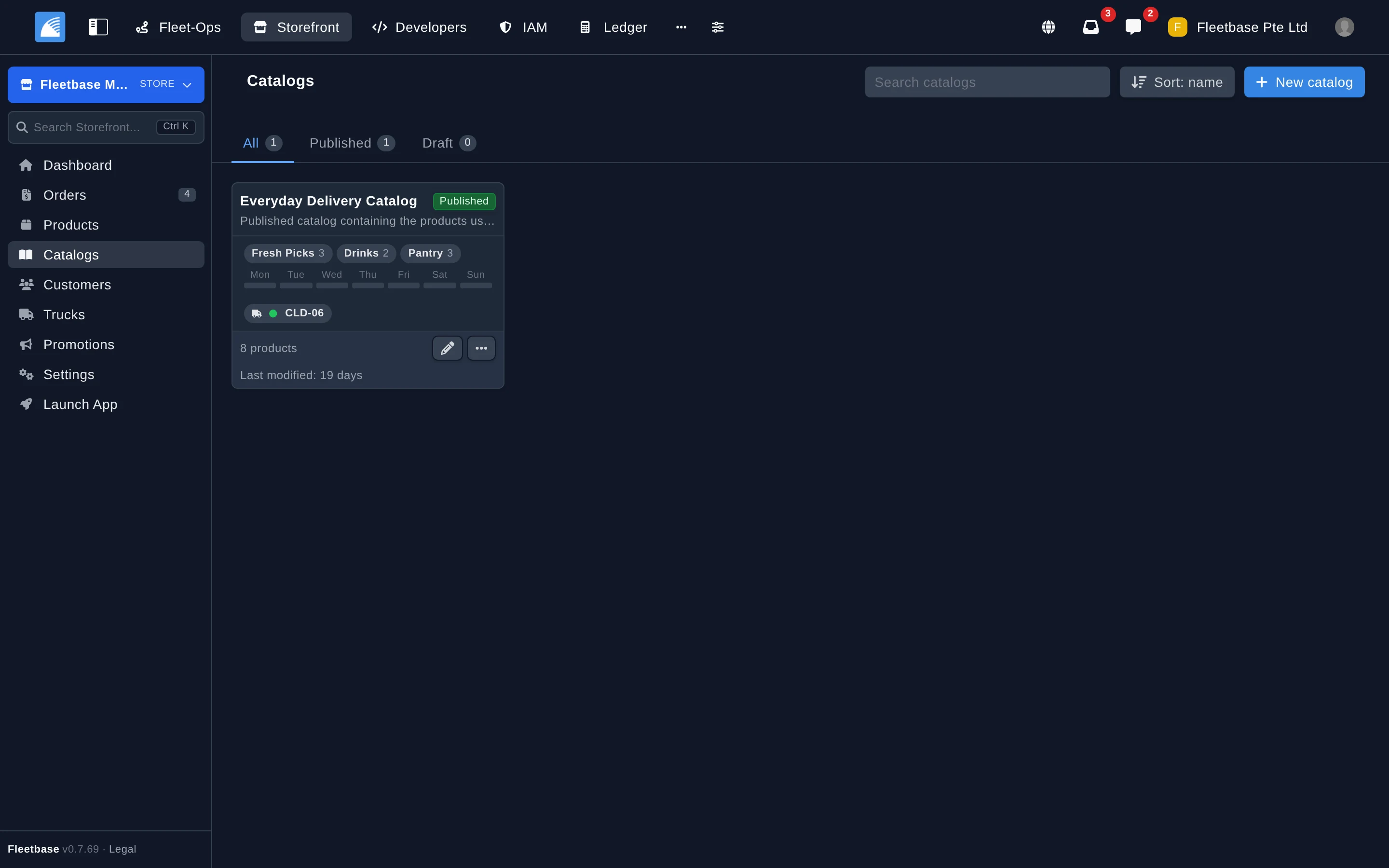Open the sliders settings icon
This screenshot has width=1389, height=868.
pyautogui.click(x=718, y=27)
